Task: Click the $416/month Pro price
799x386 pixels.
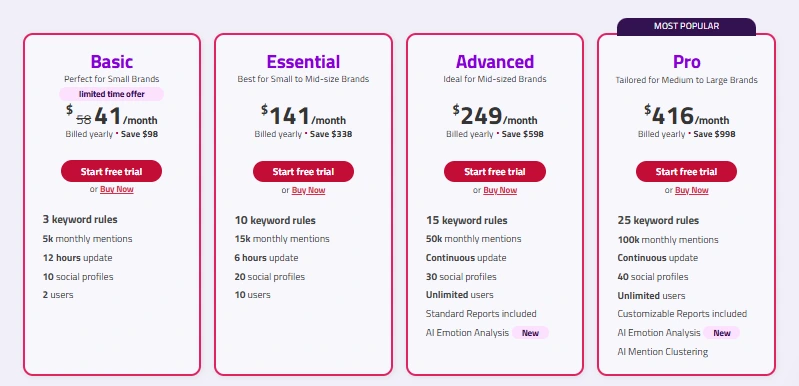Action: [686, 116]
